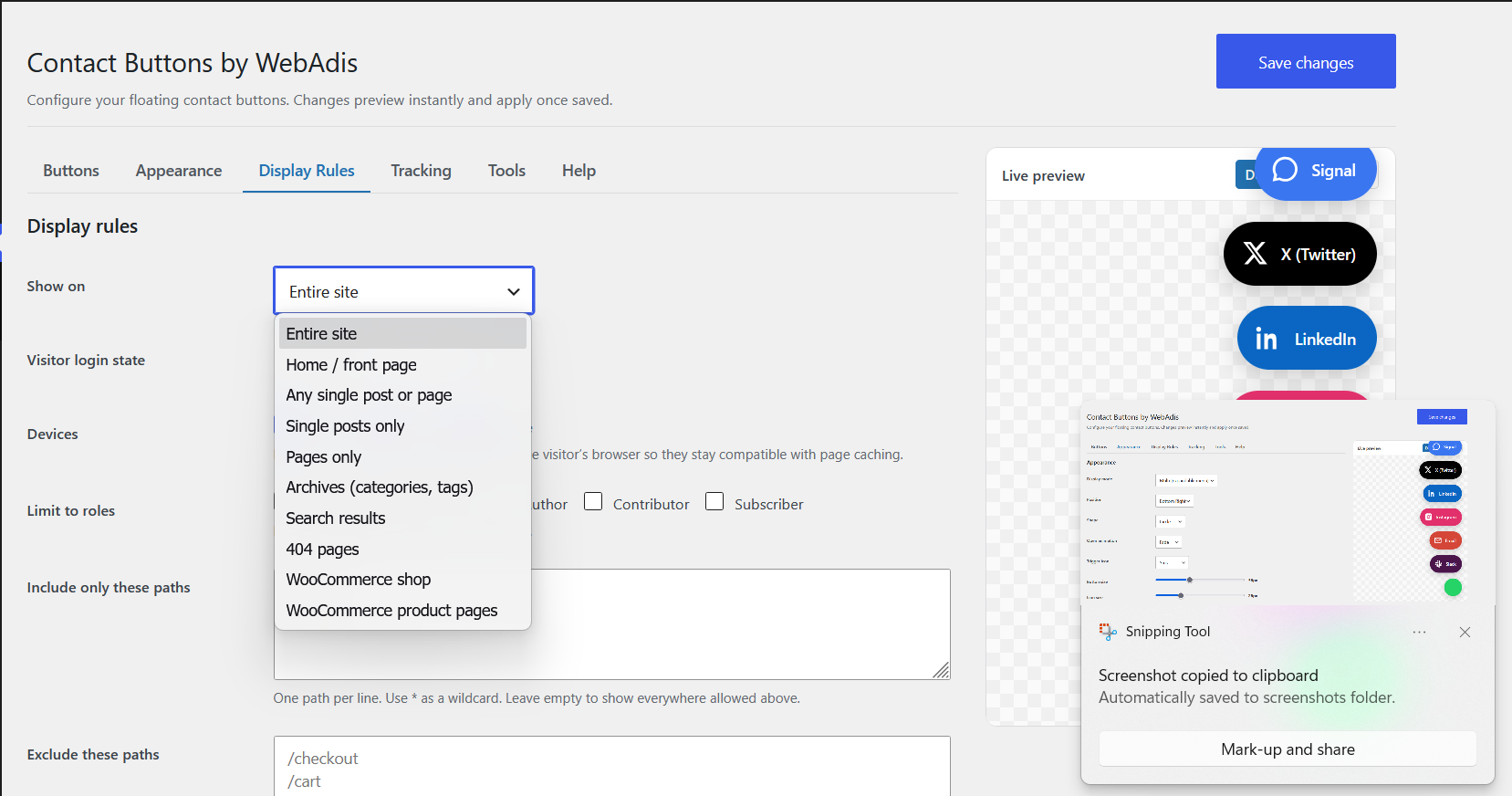1512x796 pixels.
Task: Choose WooCommerce shop option
Action: [x=402, y=580]
